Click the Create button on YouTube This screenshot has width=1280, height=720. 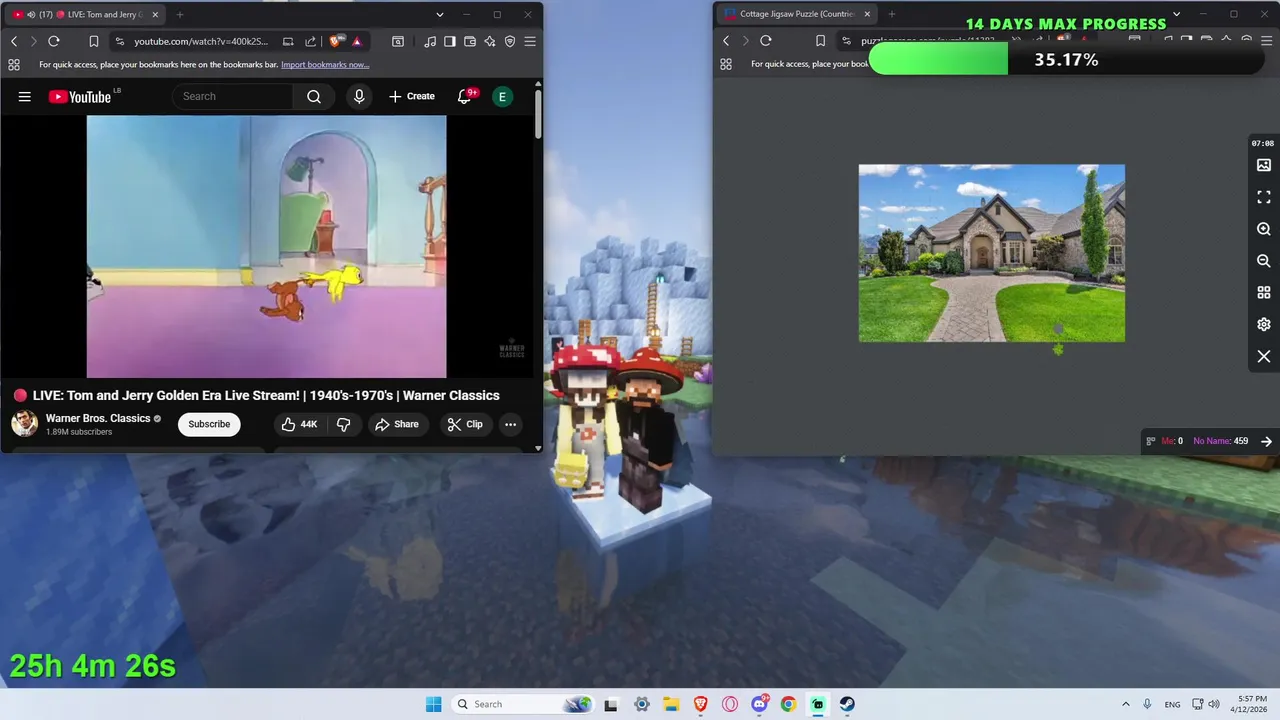tap(412, 97)
